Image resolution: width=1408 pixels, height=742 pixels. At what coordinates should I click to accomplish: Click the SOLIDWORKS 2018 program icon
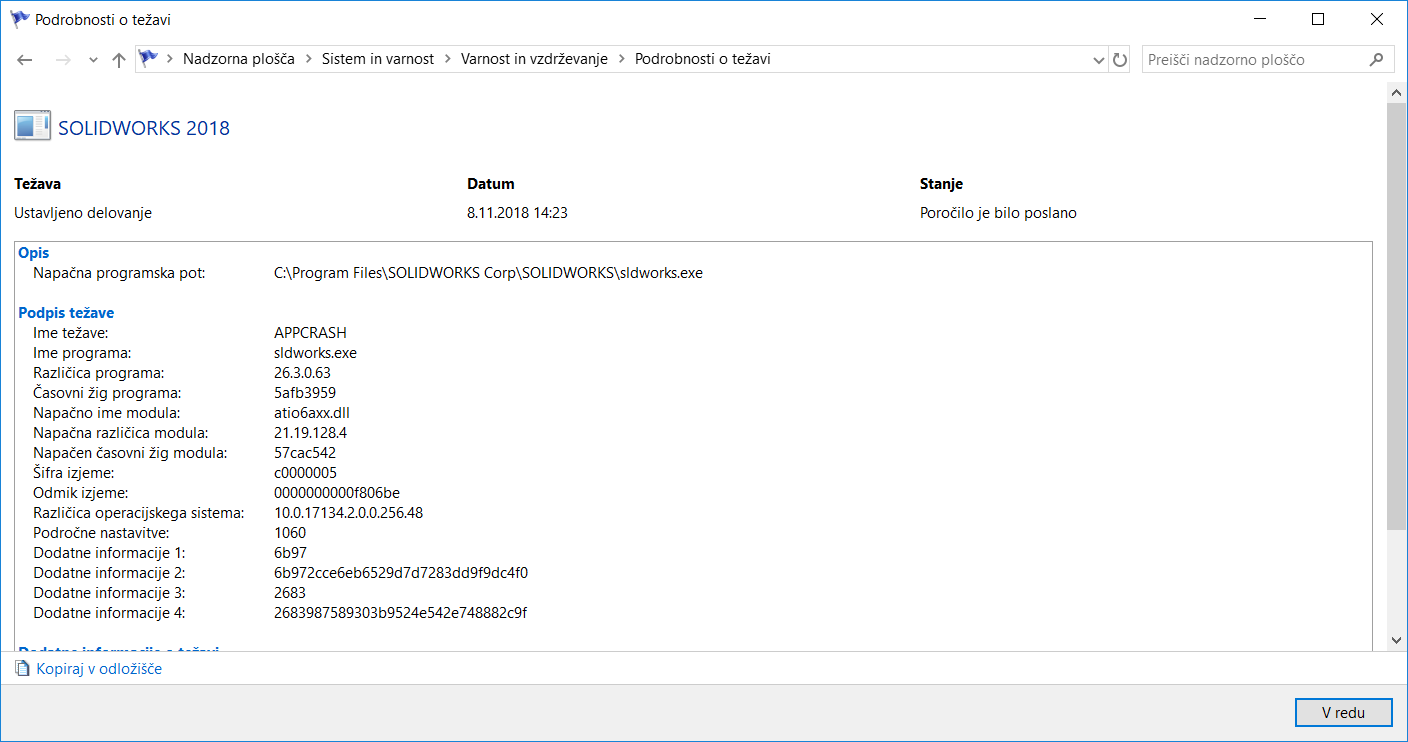point(32,127)
